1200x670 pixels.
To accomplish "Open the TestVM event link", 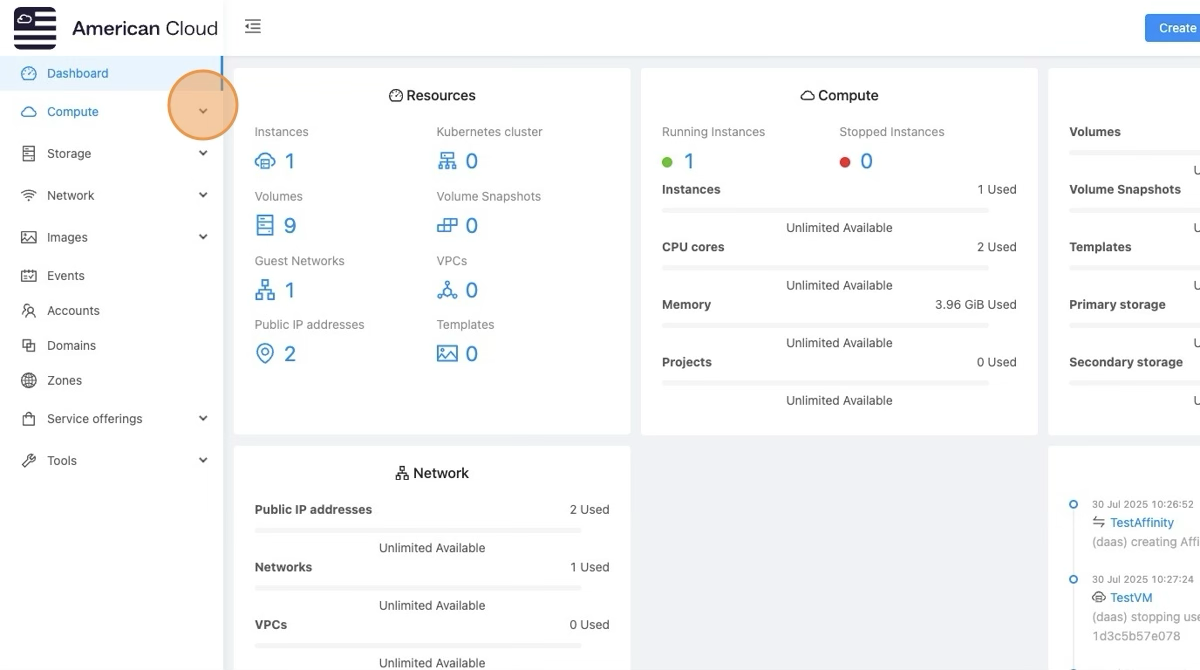I will [1131, 598].
